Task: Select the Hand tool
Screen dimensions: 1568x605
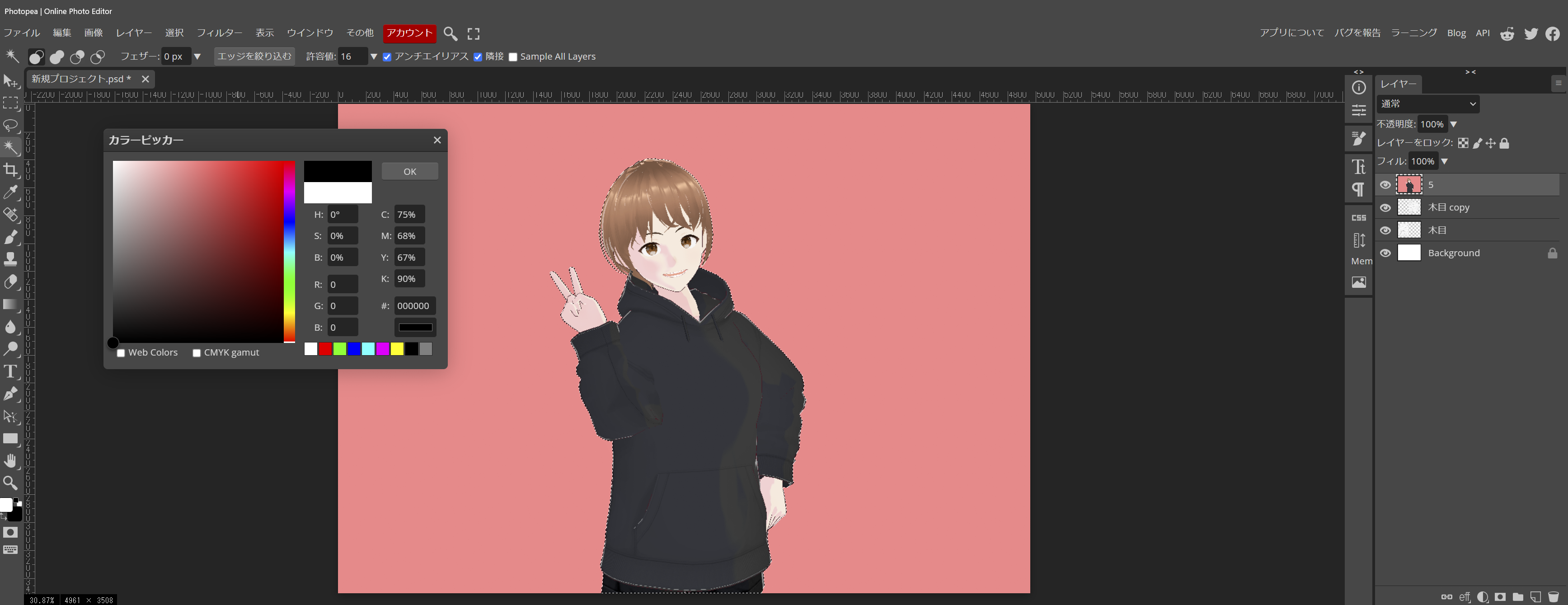Action: [x=10, y=461]
